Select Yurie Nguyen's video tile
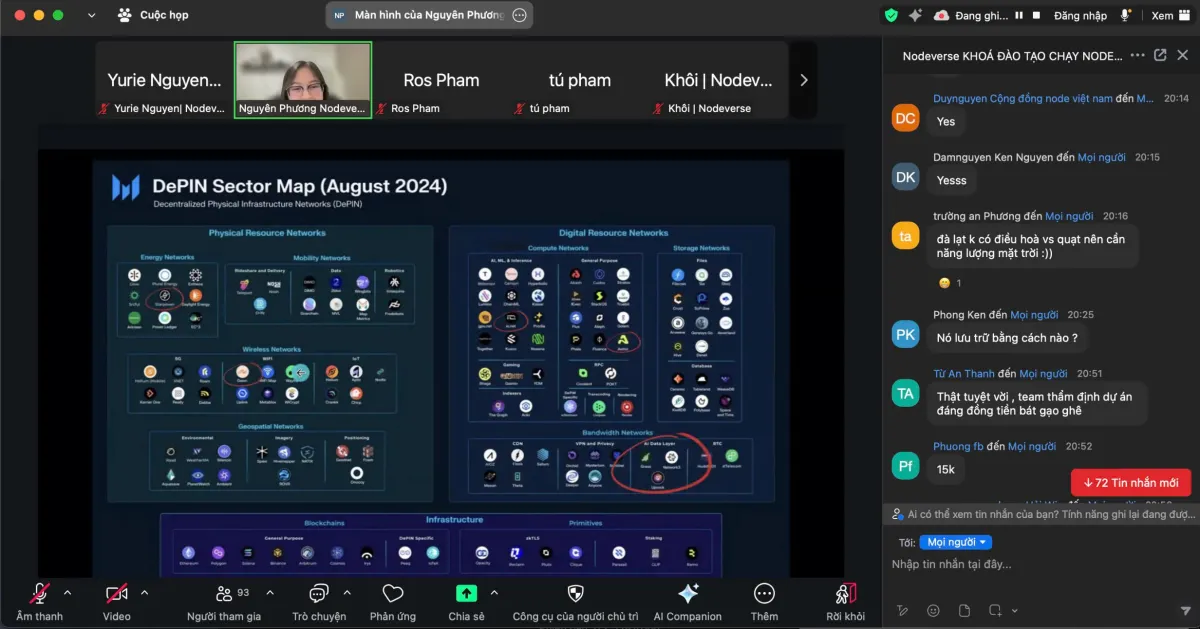 [164, 80]
